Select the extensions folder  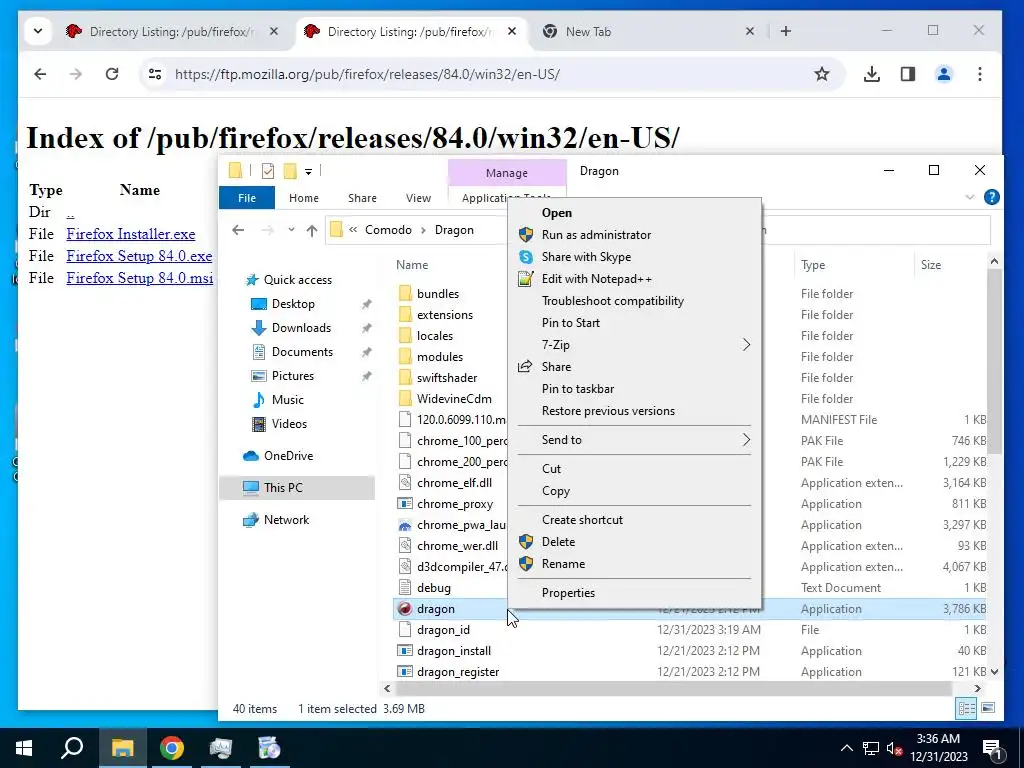[x=444, y=315]
